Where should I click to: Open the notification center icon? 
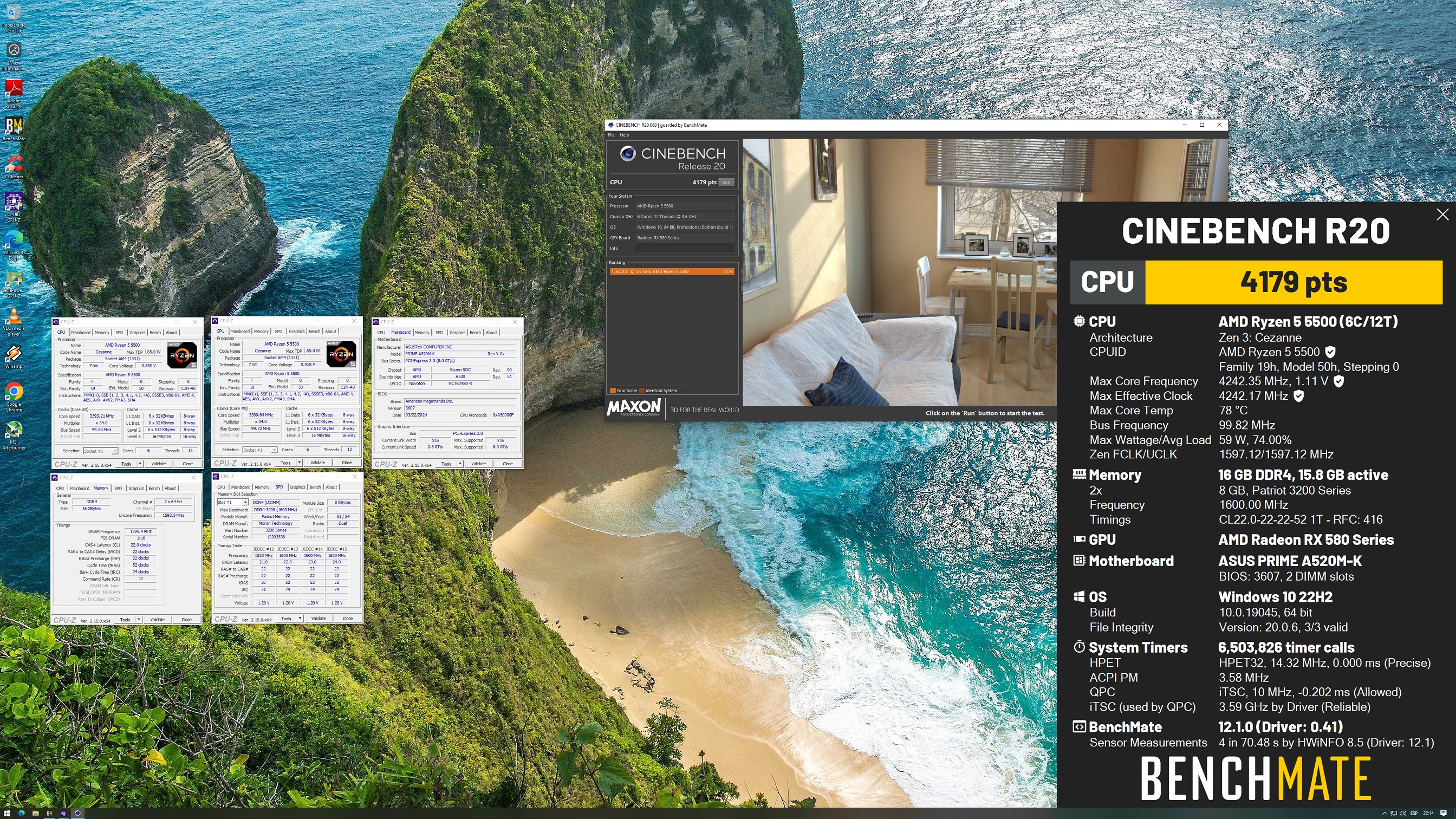click(1444, 813)
